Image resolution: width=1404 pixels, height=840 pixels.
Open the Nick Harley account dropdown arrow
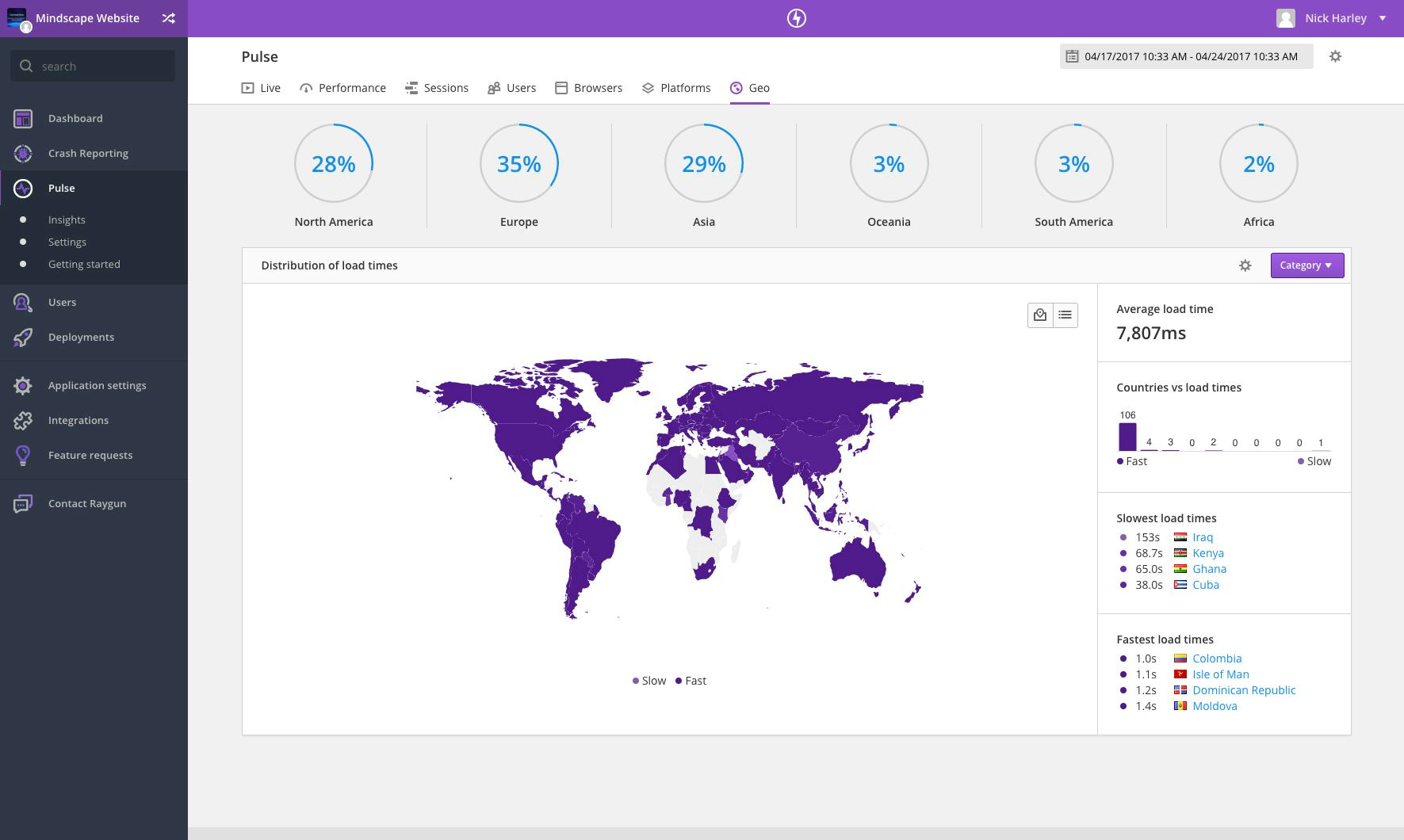click(x=1383, y=18)
